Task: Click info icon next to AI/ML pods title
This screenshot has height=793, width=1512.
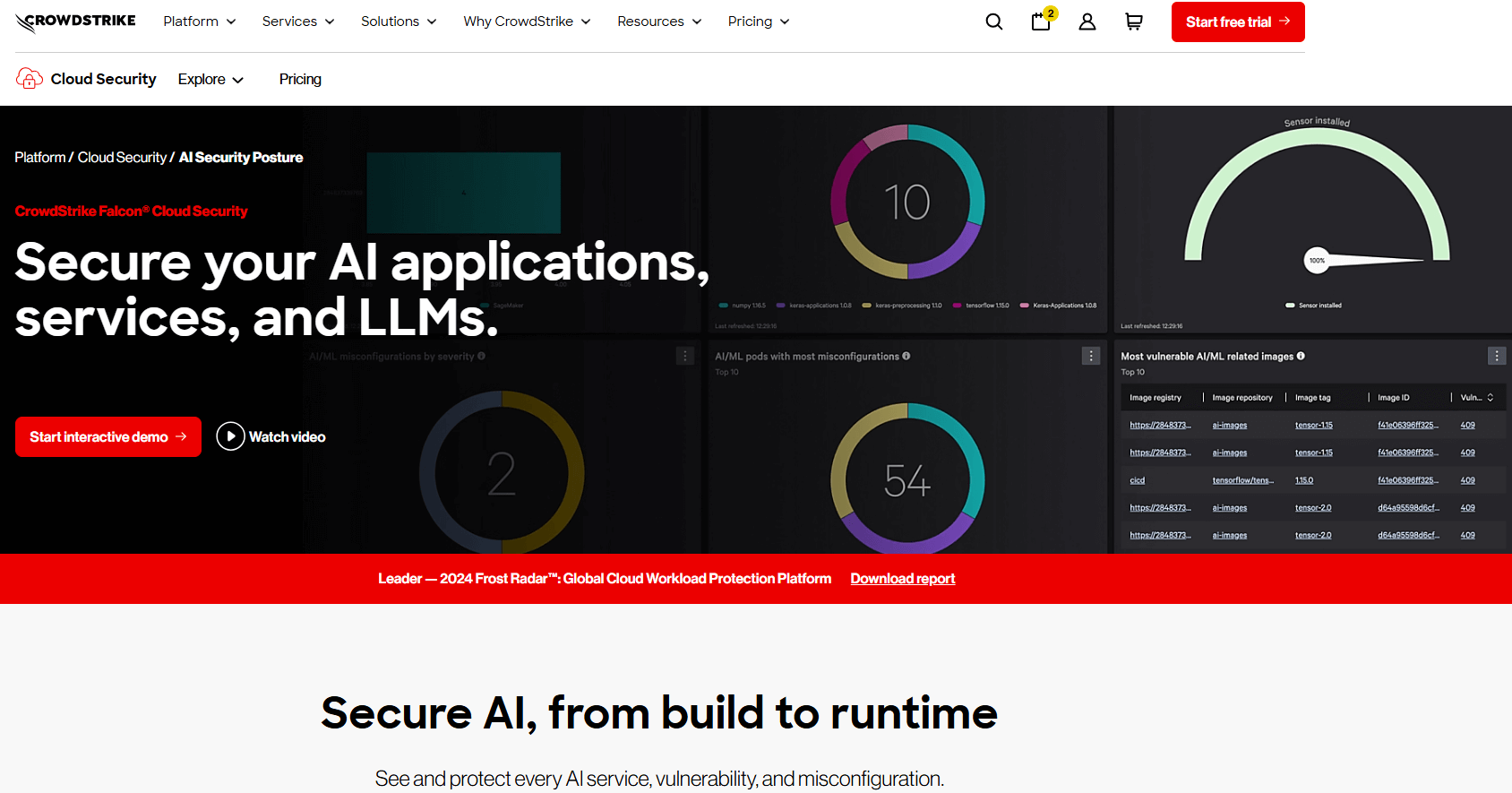Action: [x=906, y=356]
